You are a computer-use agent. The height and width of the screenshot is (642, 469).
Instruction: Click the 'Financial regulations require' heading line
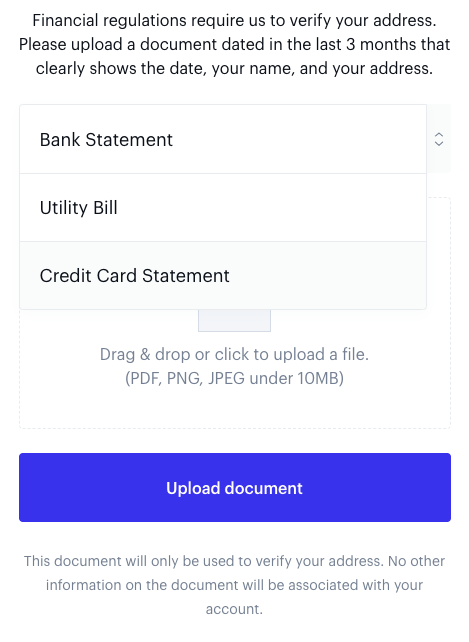click(x=234, y=20)
